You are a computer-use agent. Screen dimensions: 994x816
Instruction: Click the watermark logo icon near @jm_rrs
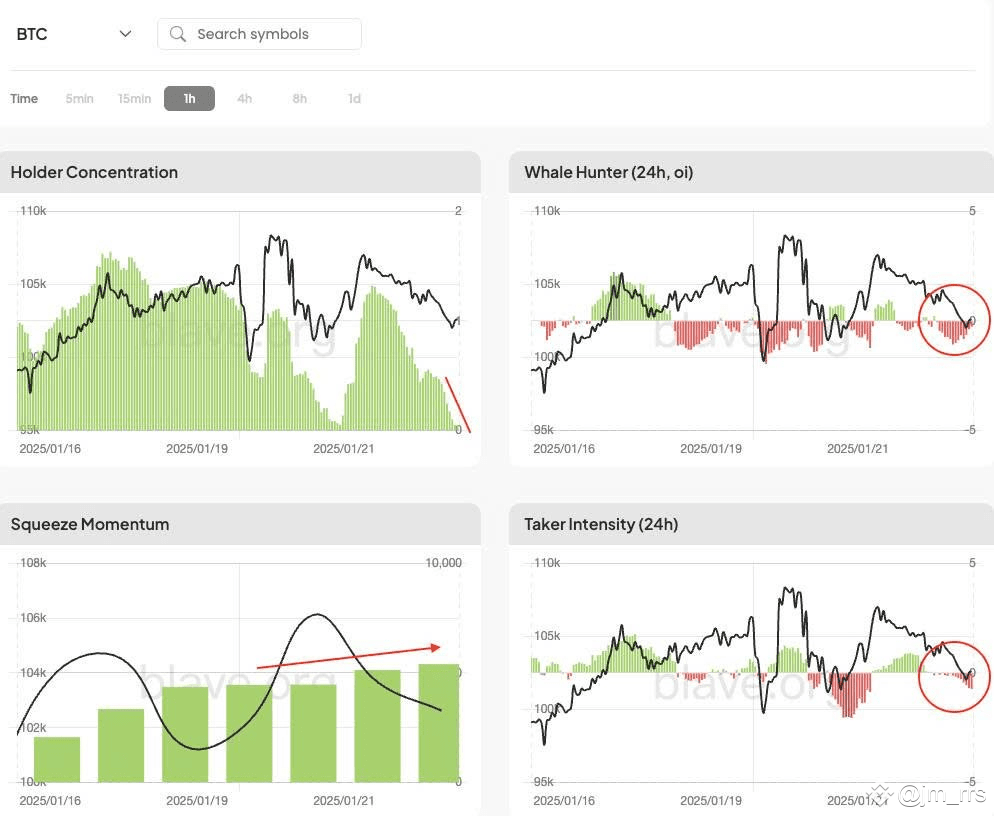pos(880,797)
